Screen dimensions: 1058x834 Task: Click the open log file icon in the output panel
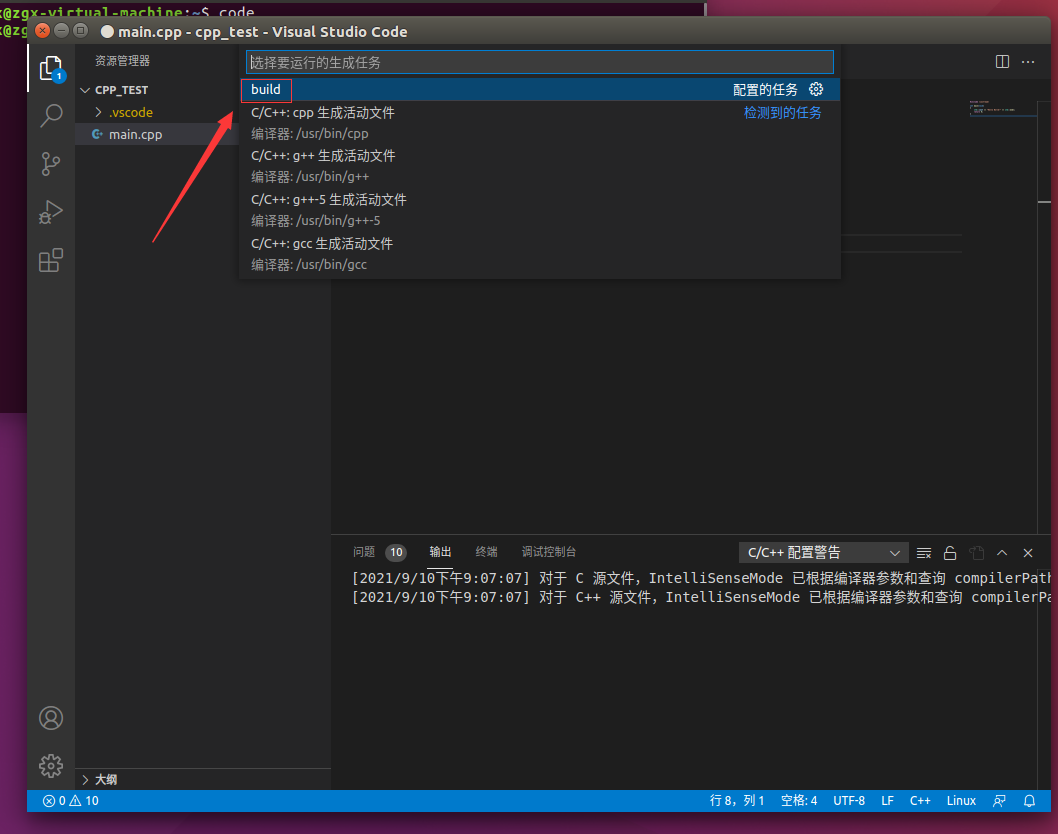tap(976, 553)
